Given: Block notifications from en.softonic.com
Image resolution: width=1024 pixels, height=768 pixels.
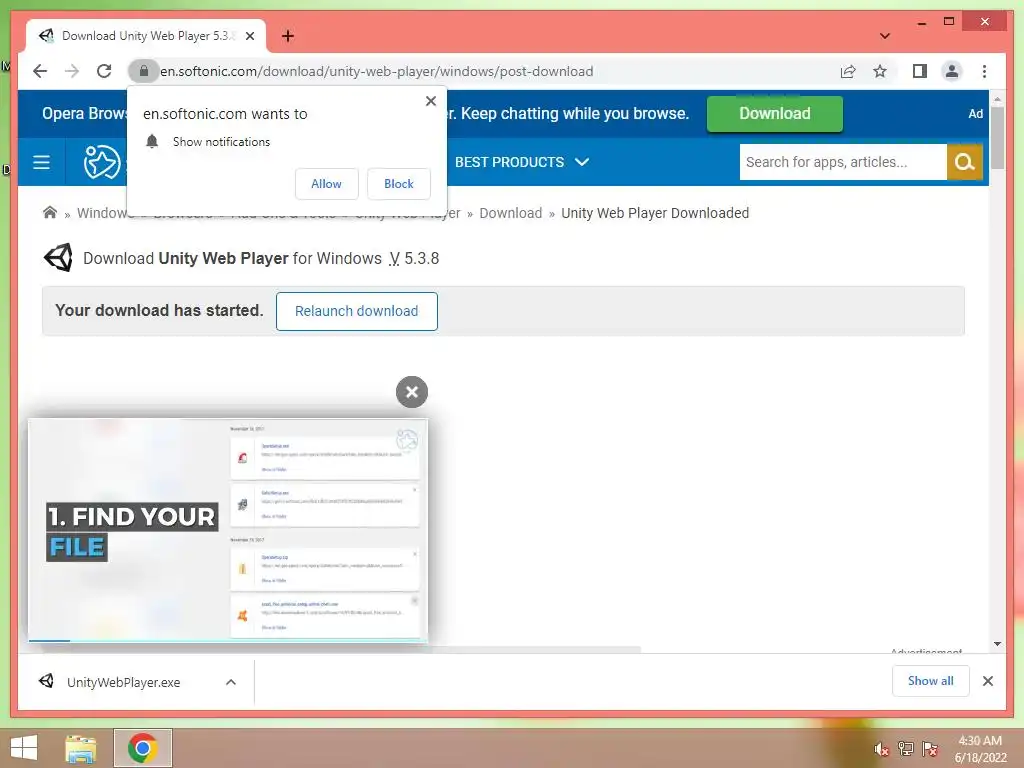Looking at the screenshot, I should 398,184.
